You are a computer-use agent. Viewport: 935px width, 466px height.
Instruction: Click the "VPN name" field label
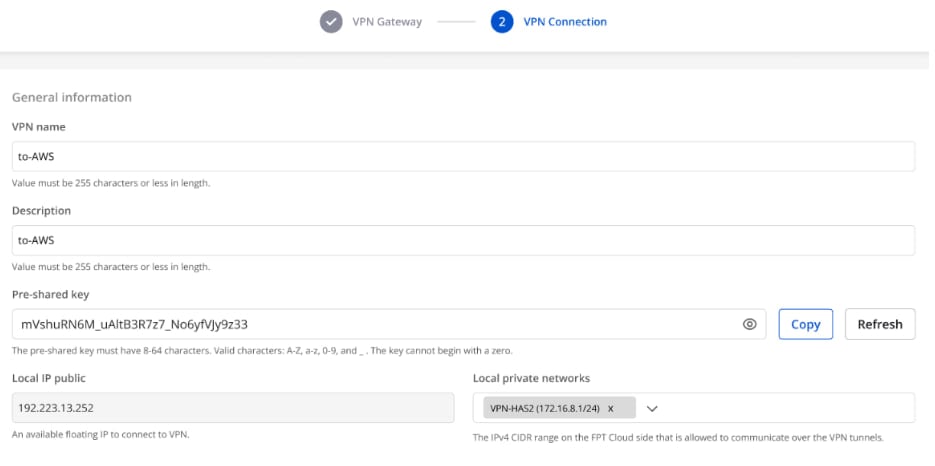(39, 127)
